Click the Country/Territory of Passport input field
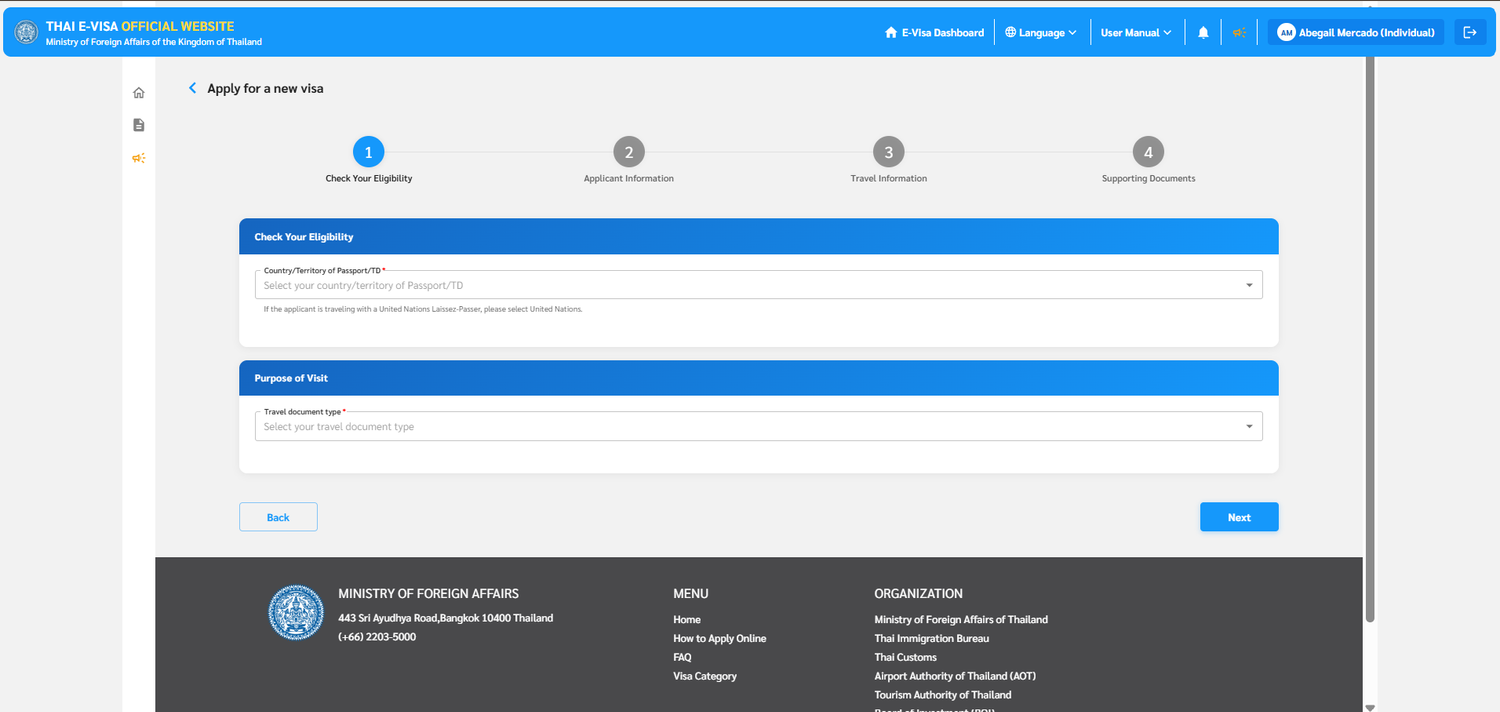The image size is (1500, 712). pyautogui.click(x=758, y=285)
